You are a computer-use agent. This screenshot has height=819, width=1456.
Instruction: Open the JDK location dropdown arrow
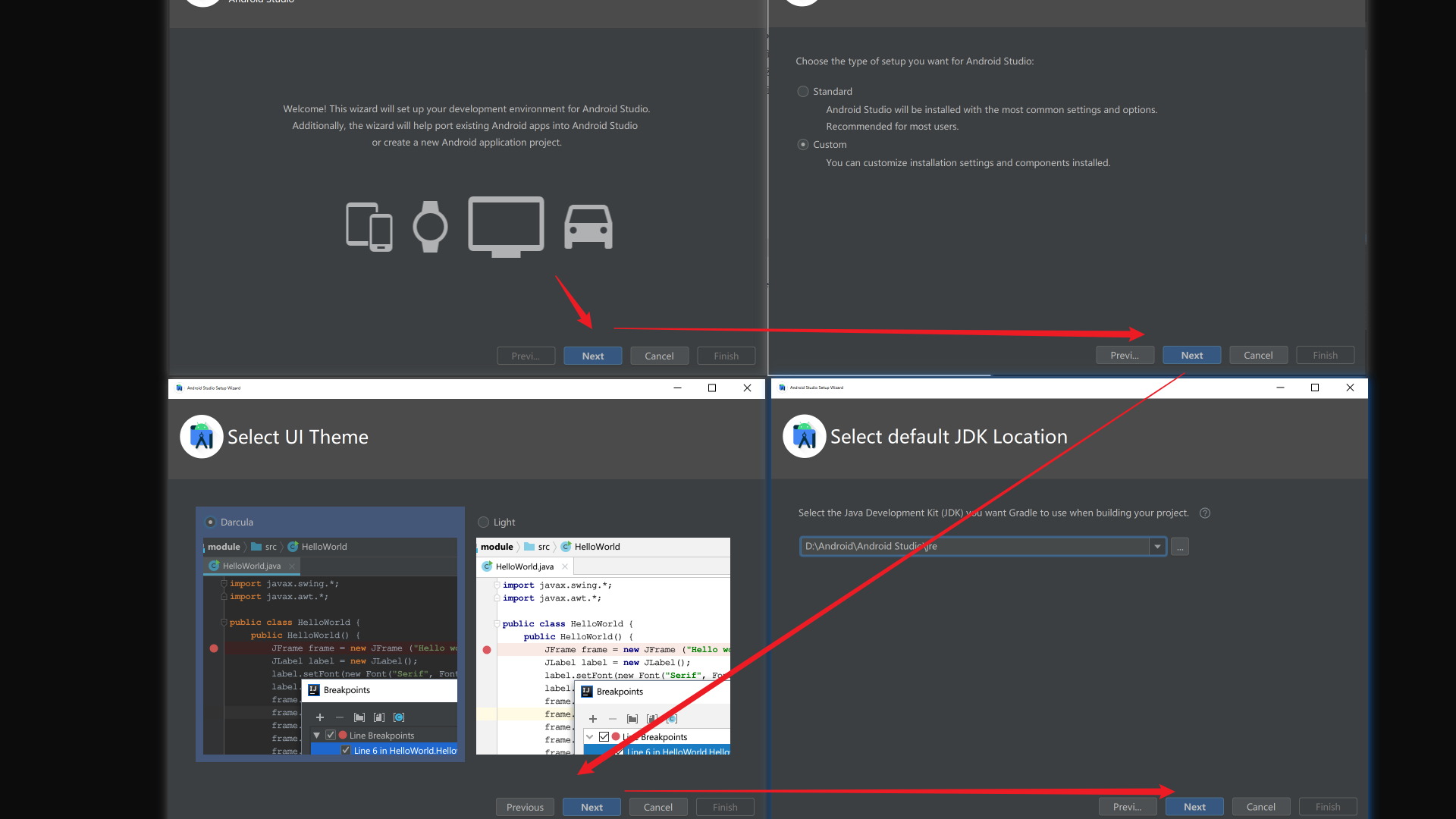(x=1157, y=547)
